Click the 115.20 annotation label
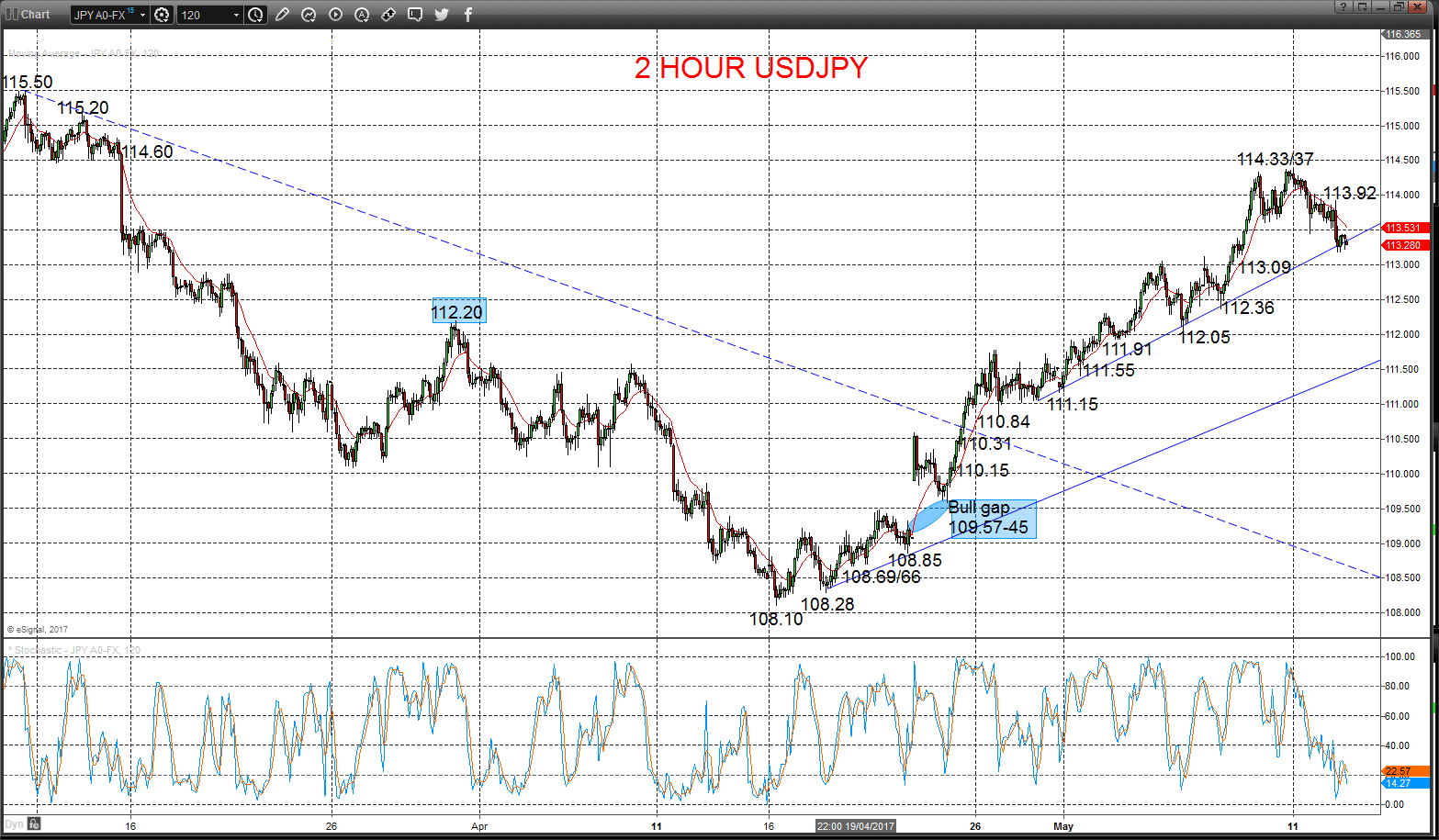This screenshot has height=840, width=1439. coord(83,108)
